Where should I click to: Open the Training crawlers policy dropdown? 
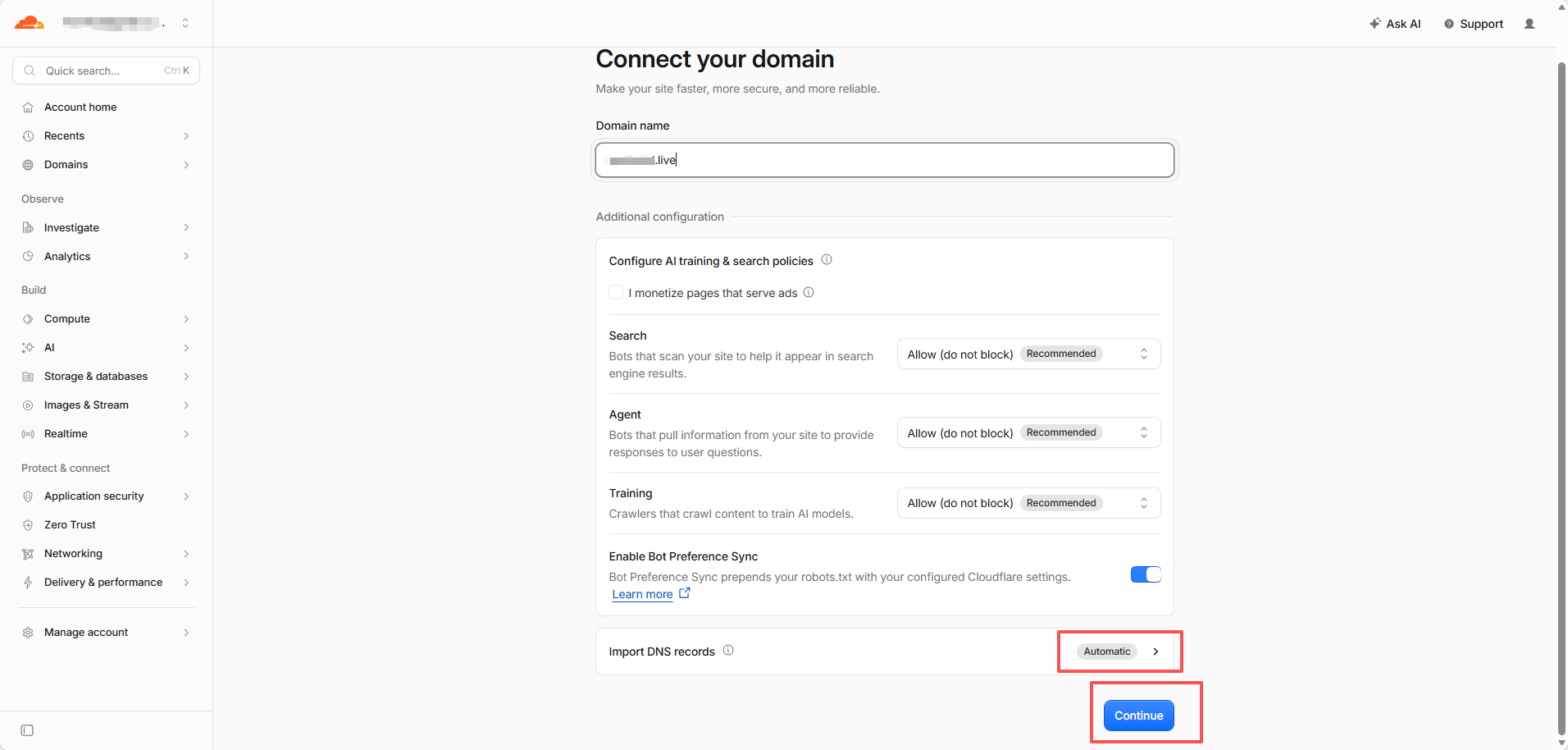[x=1028, y=503]
